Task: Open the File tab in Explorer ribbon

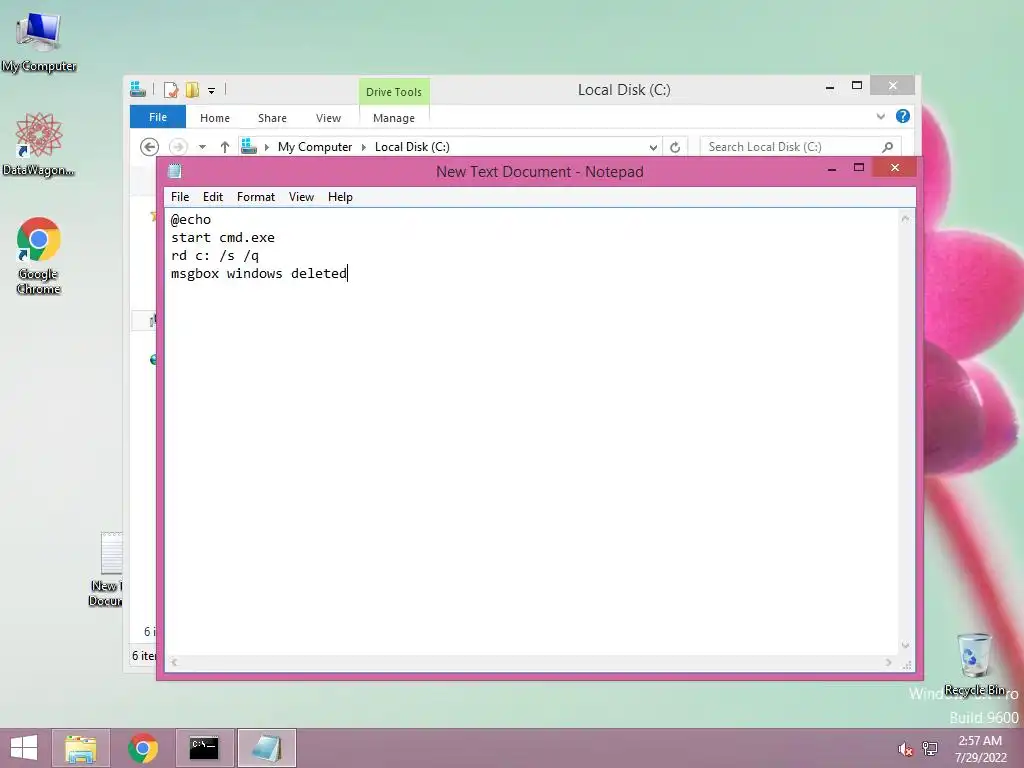Action: click(x=158, y=117)
